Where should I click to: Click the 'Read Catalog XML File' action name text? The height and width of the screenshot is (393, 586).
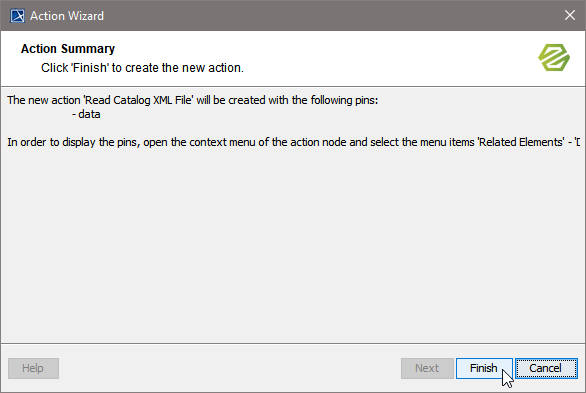pyautogui.click(x=139, y=100)
